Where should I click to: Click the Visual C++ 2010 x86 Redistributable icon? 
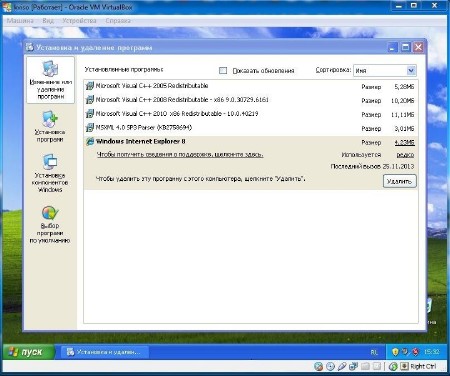point(90,114)
